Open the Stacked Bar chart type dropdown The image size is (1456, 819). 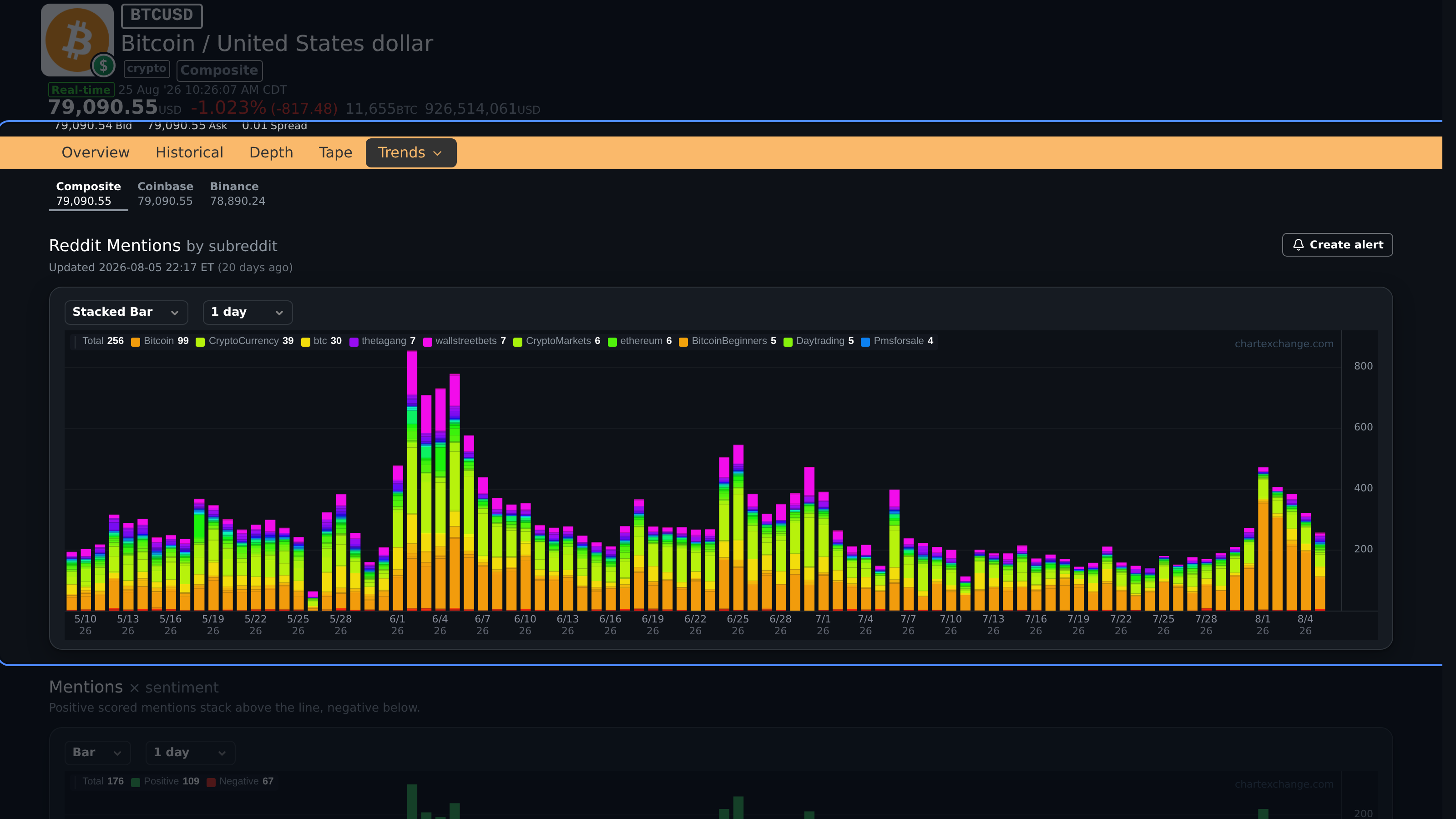pyautogui.click(x=126, y=312)
